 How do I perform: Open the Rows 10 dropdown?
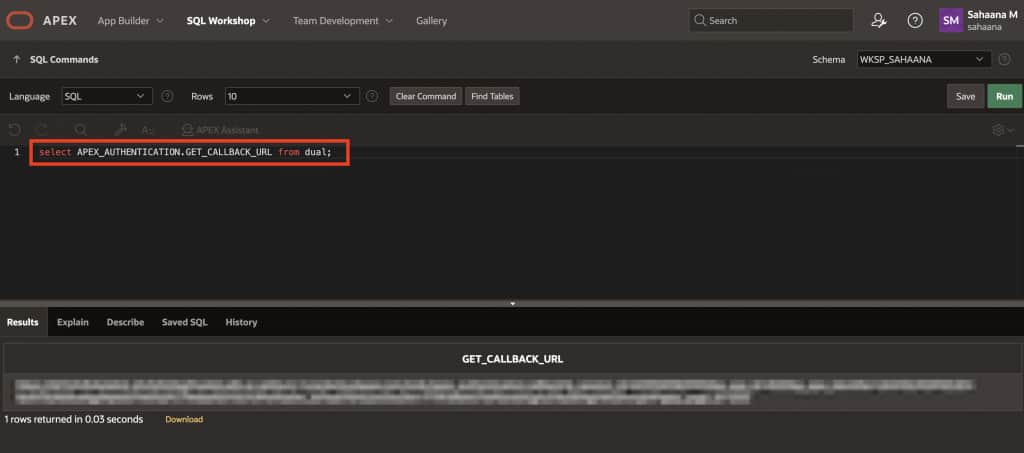coord(292,96)
